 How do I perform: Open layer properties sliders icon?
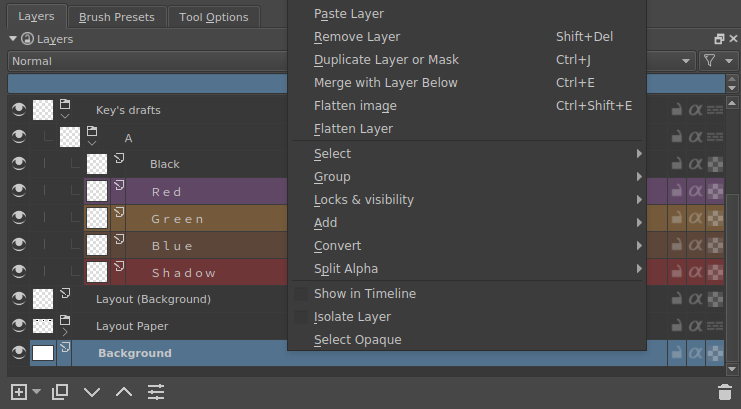155,392
